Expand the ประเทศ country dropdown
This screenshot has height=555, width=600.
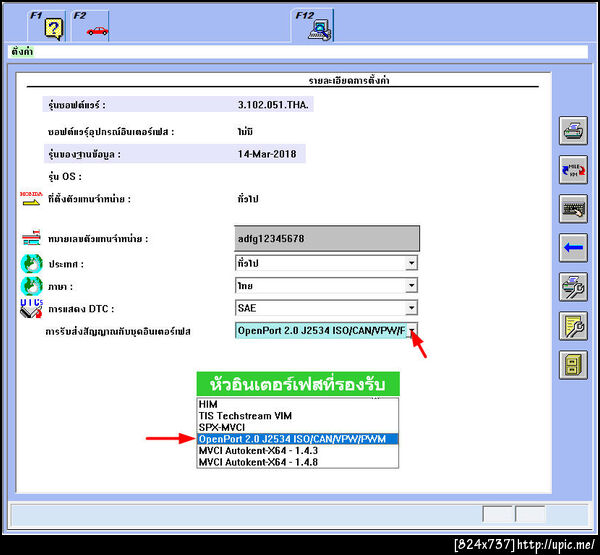click(x=411, y=263)
